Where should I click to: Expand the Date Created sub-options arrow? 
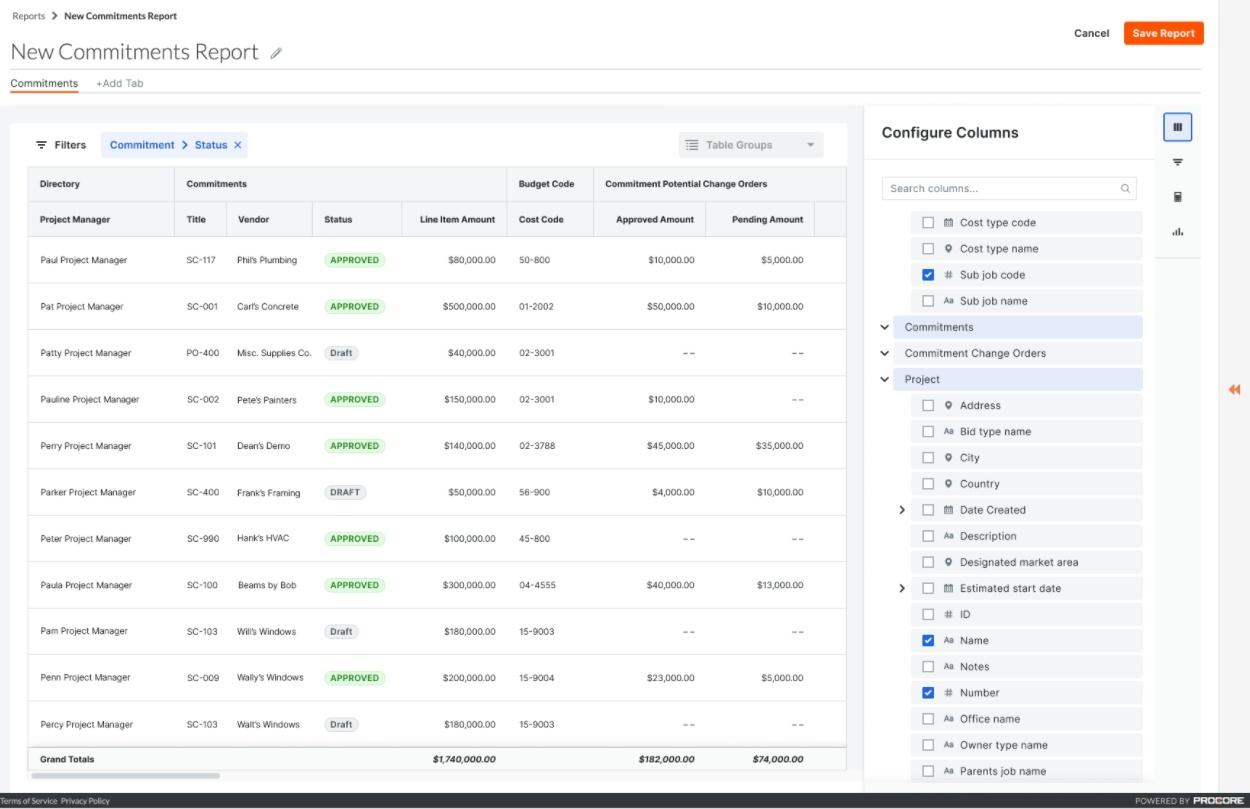tap(902, 510)
